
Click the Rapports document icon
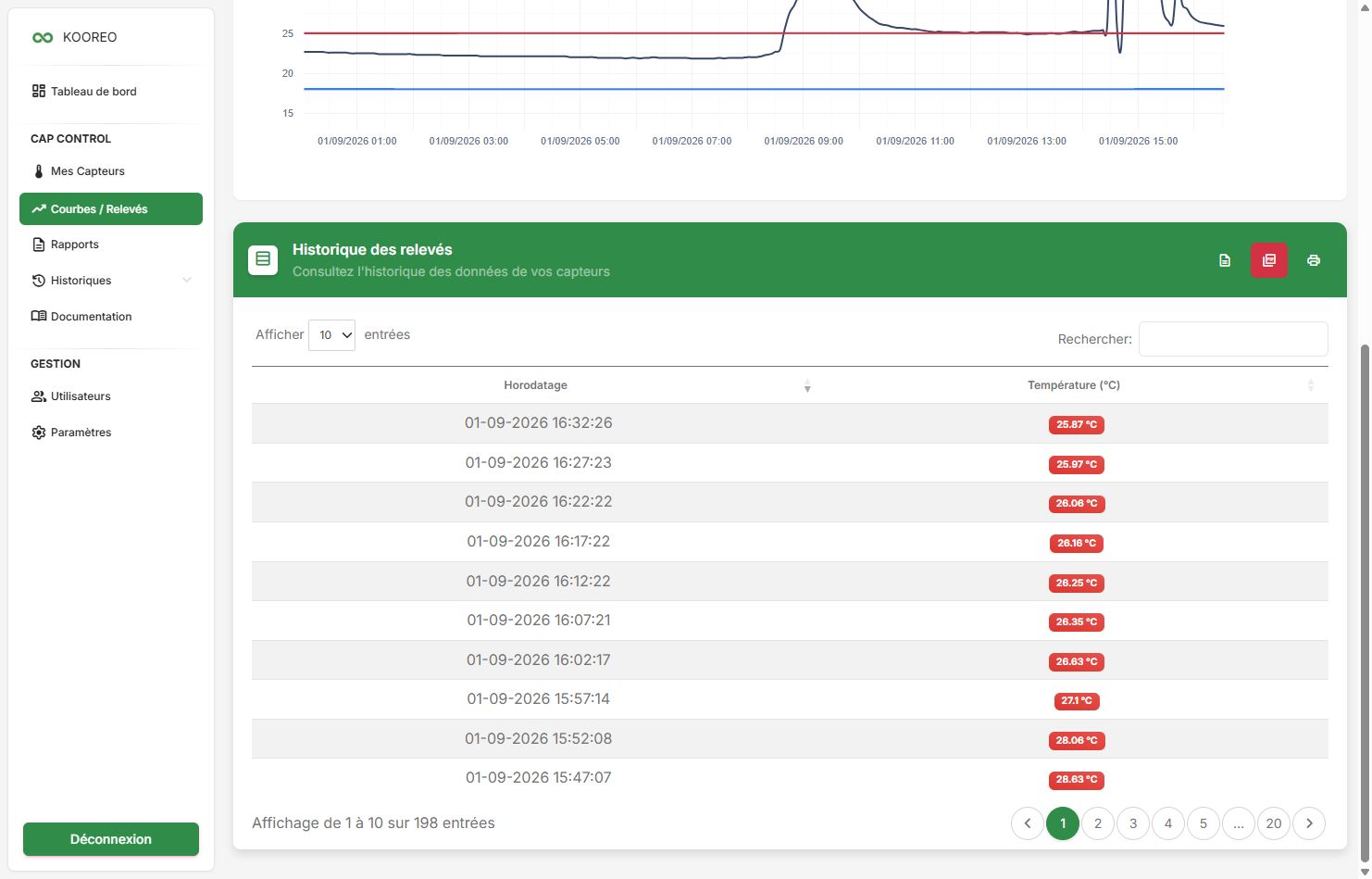coord(39,245)
